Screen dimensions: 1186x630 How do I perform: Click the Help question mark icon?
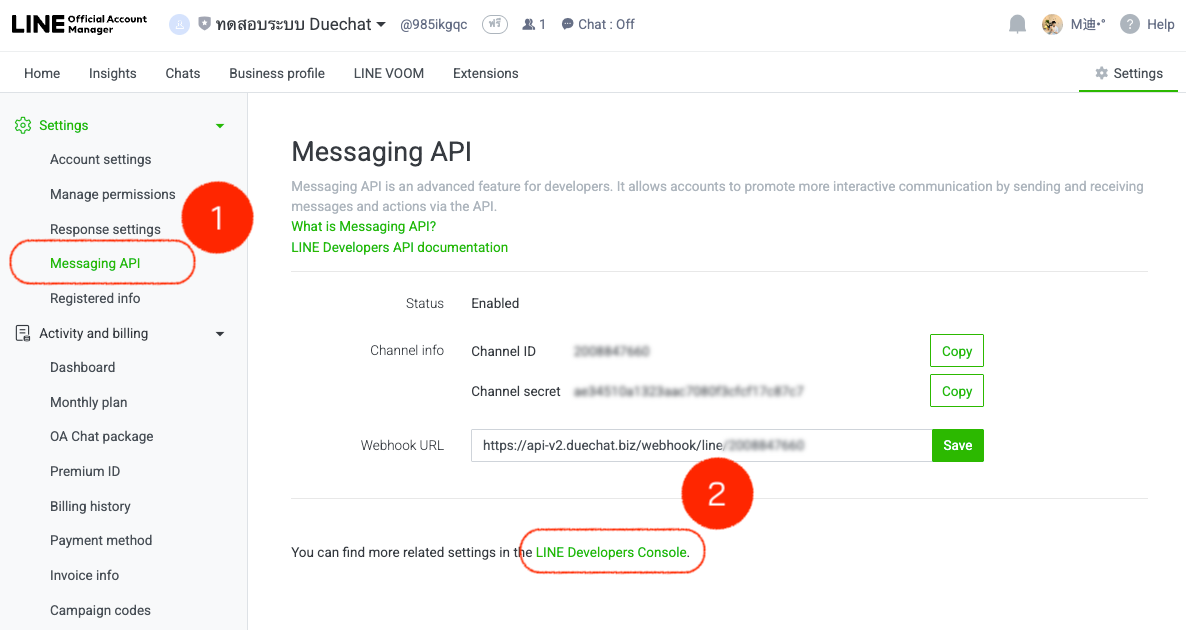pyautogui.click(x=1131, y=24)
